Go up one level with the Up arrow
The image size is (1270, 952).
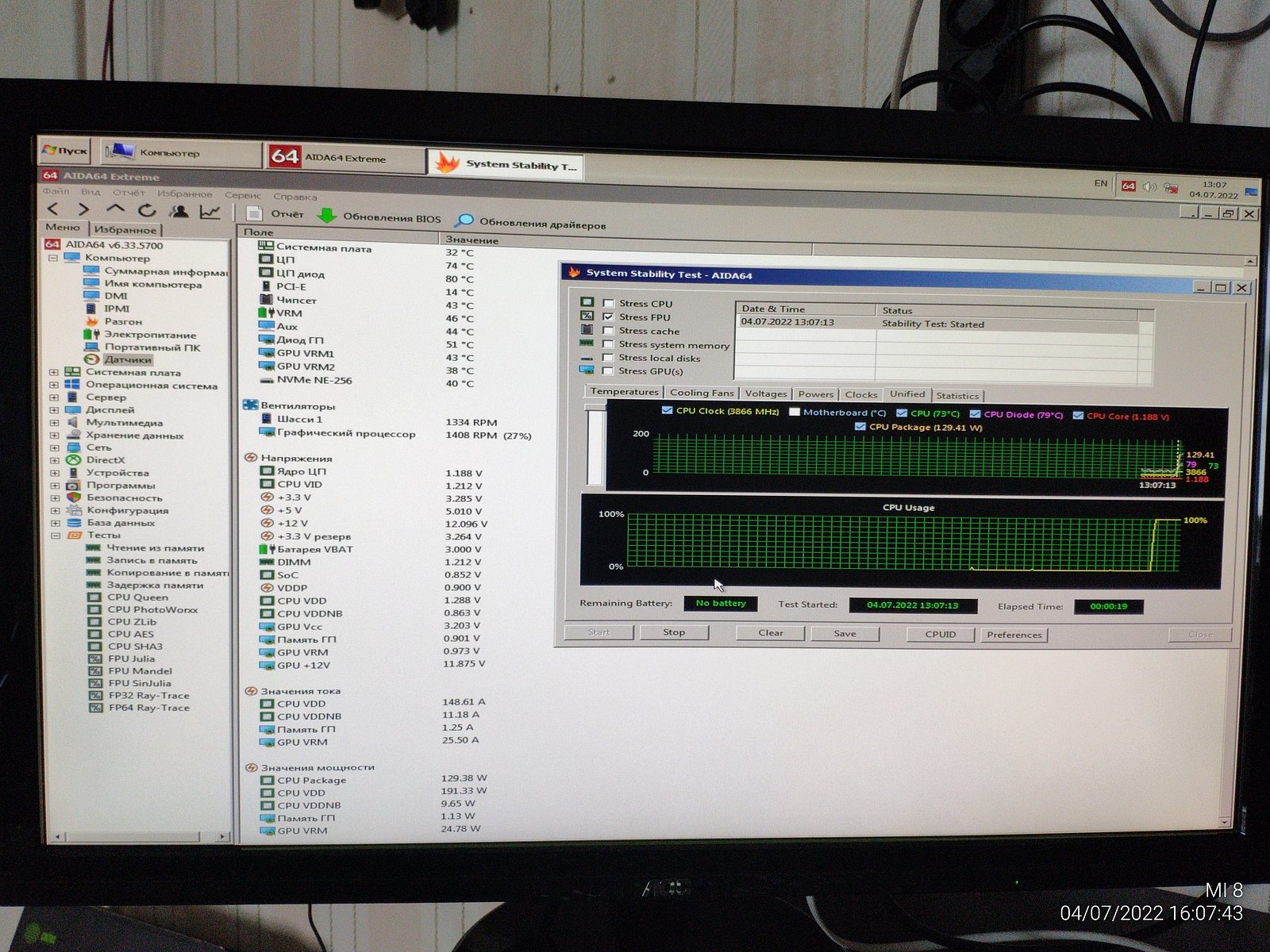pos(116,209)
